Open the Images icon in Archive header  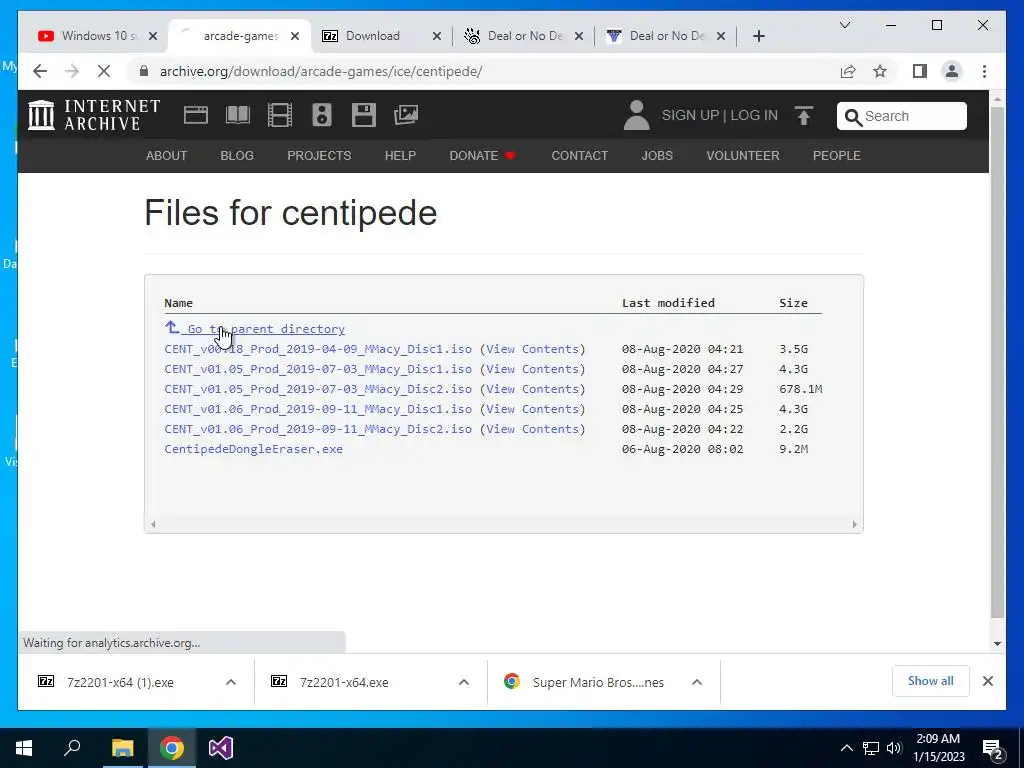click(406, 115)
